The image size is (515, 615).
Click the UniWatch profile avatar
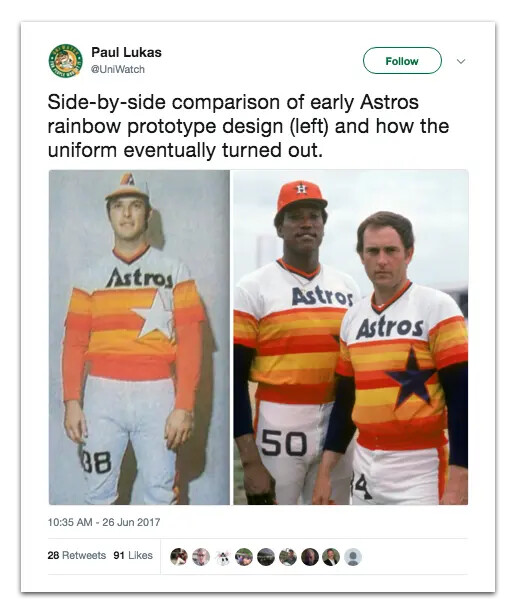coord(66,61)
